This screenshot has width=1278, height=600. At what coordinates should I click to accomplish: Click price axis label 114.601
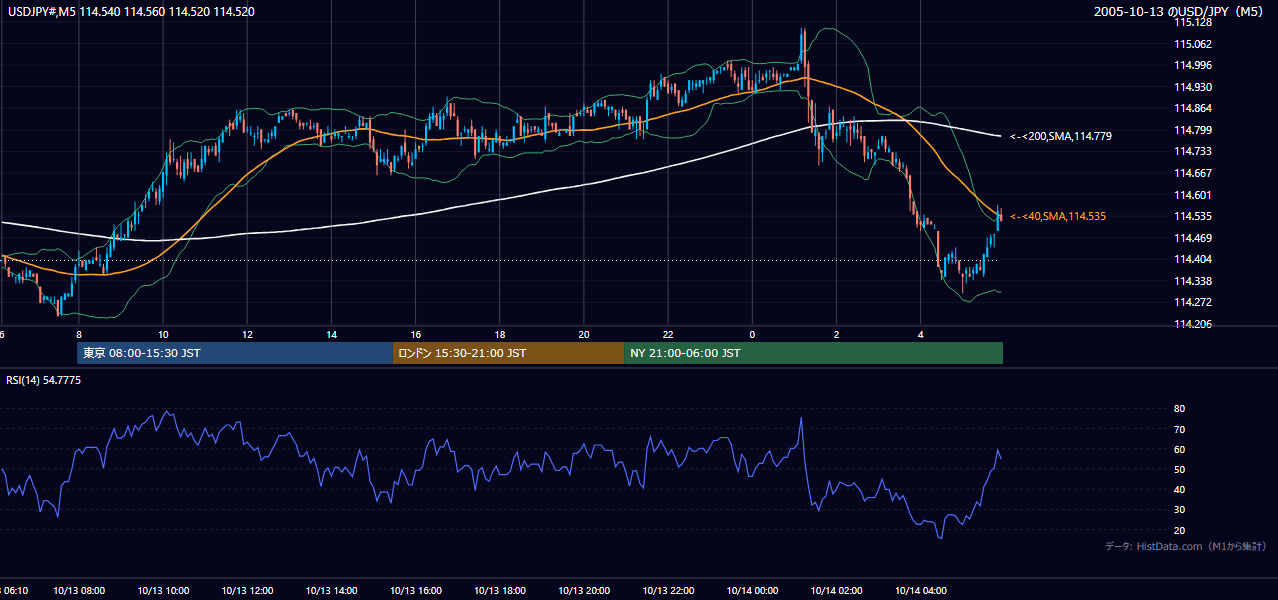[1192, 195]
